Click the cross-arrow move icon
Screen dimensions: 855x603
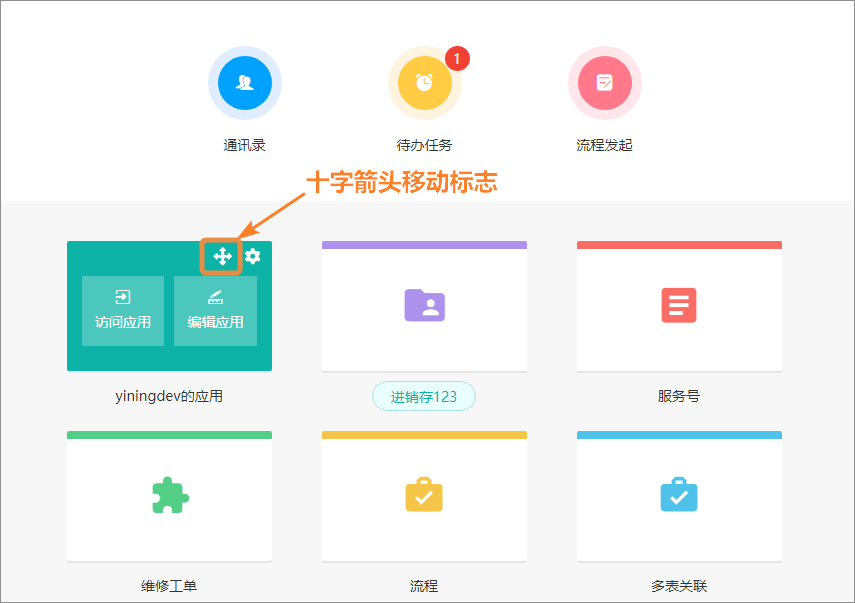click(x=222, y=256)
